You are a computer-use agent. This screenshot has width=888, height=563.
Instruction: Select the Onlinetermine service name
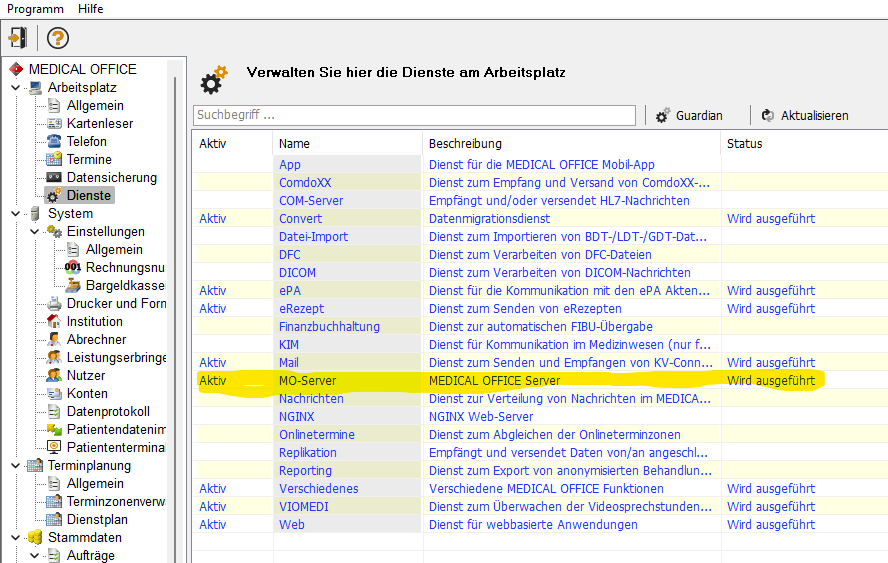[x=317, y=434]
